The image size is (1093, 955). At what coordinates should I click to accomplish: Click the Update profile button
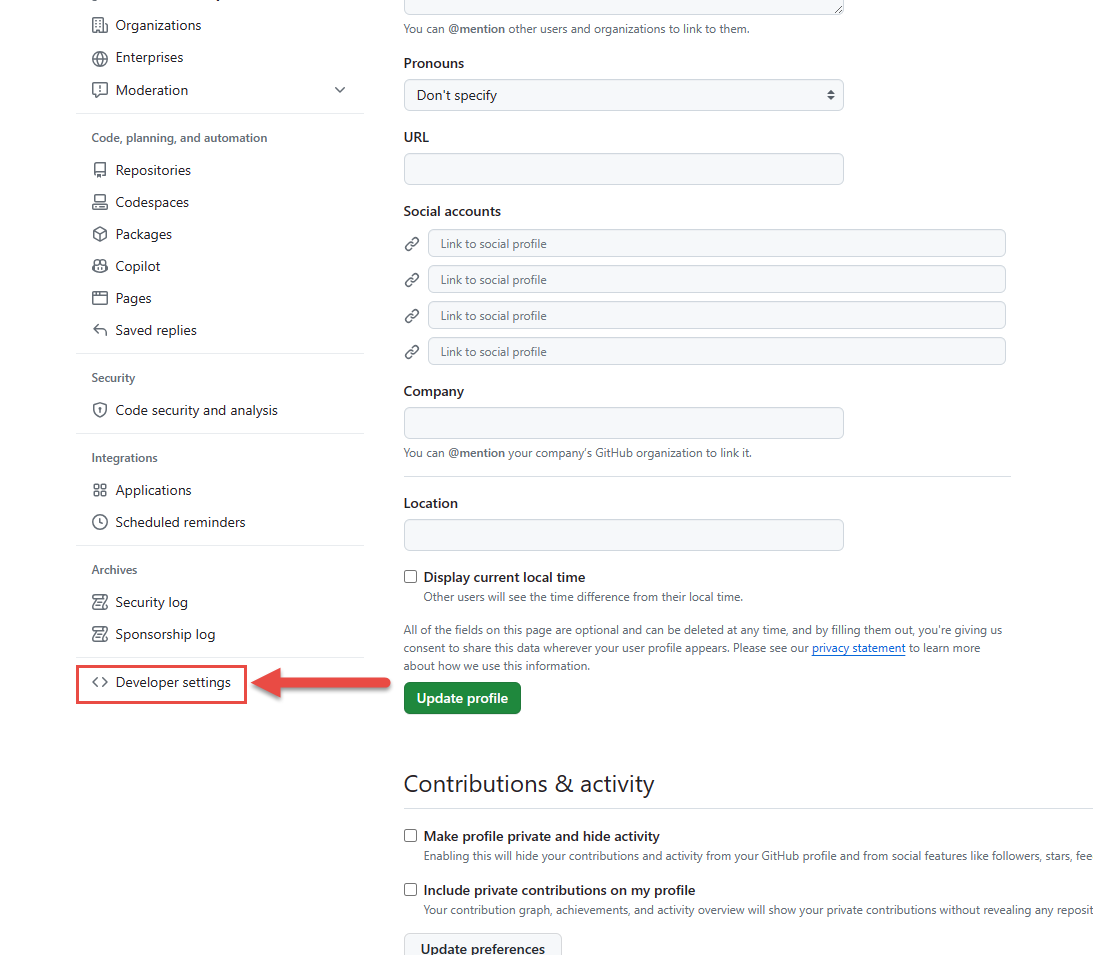461,697
